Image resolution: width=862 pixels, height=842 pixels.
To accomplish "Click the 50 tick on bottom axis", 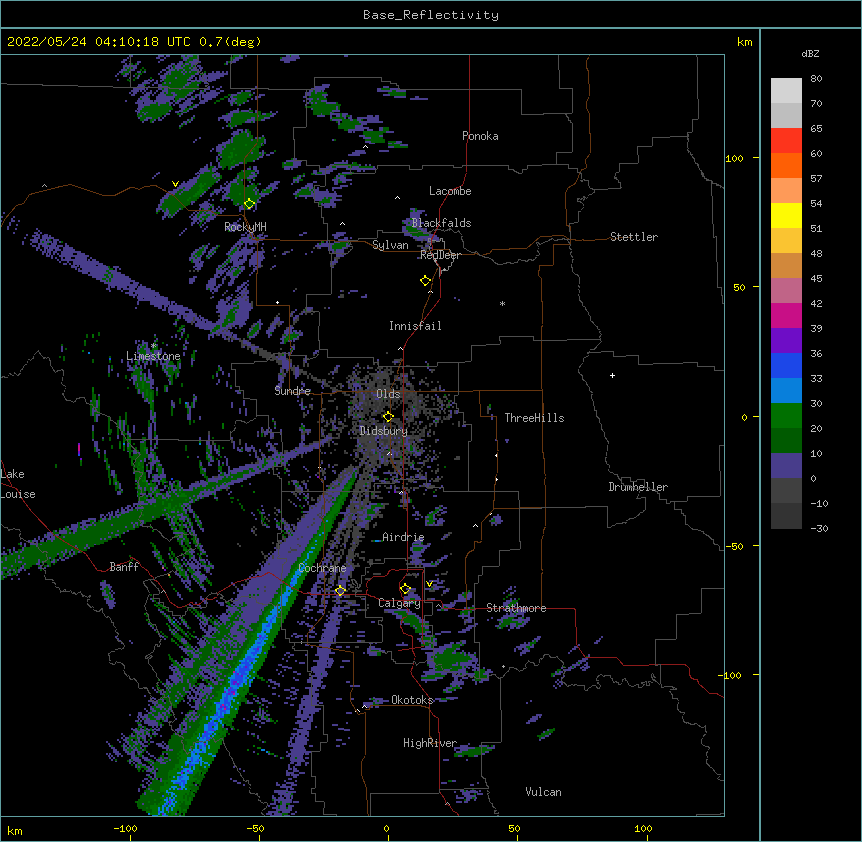I will coord(514,828).
